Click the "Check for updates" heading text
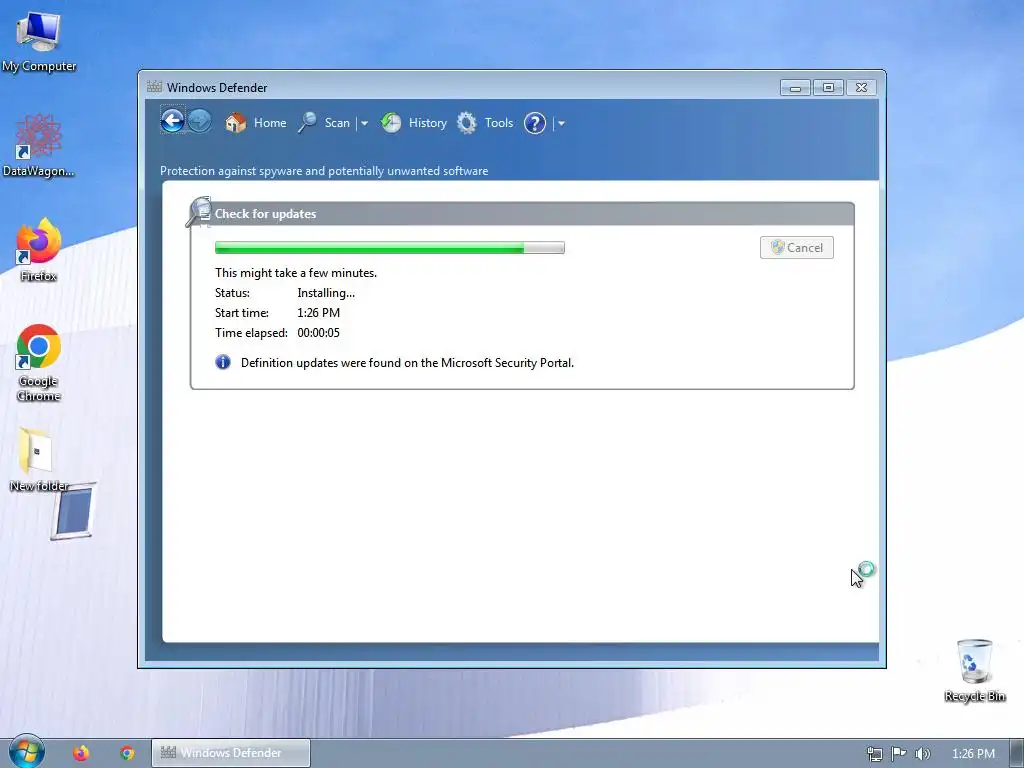 pyautogui.click(x=265, y=214)
